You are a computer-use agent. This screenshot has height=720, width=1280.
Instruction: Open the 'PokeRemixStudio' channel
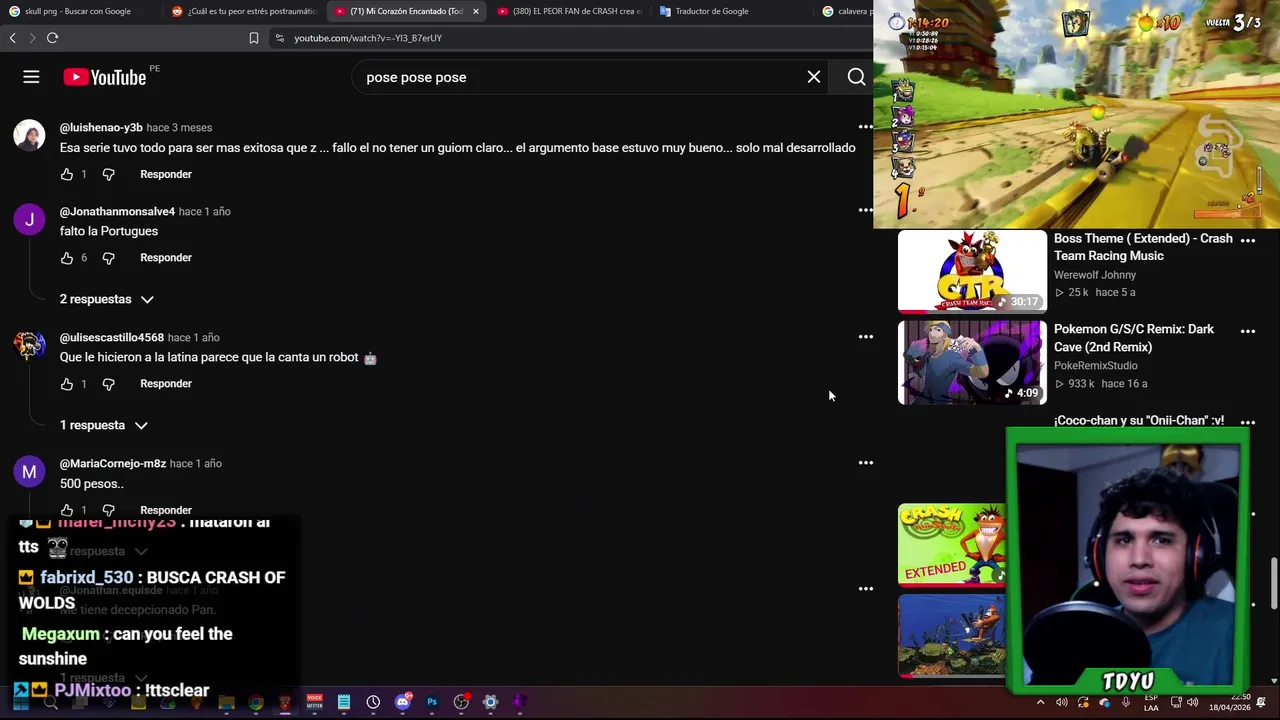(1096, 366)
